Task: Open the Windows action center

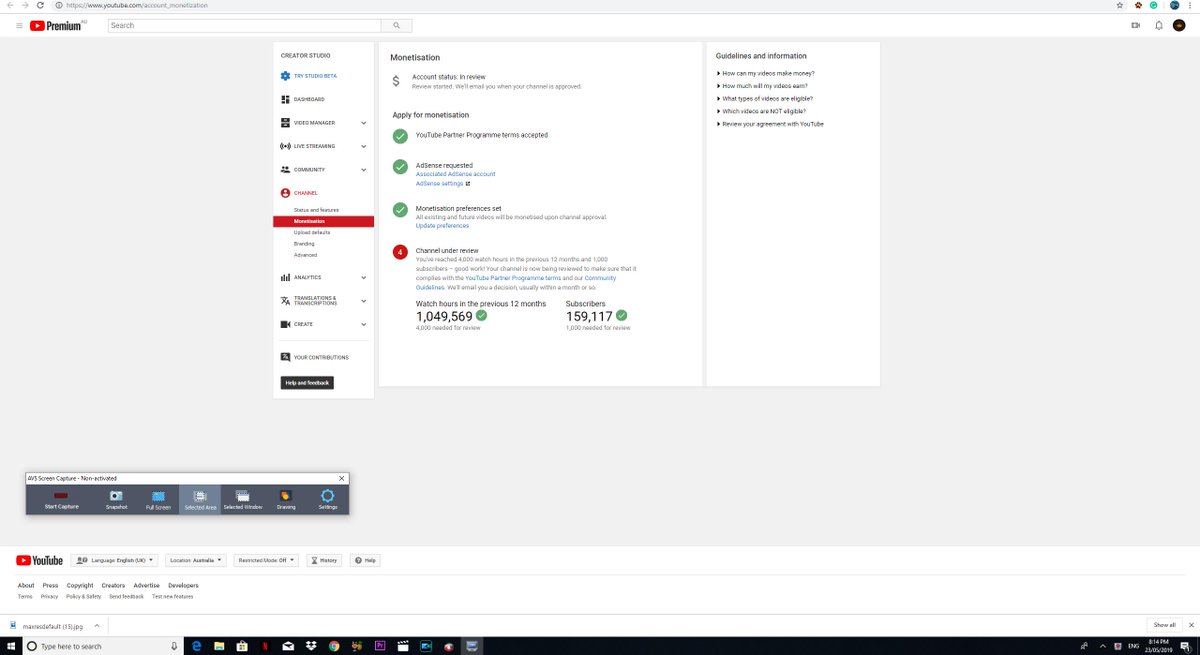Action: (1186, 646)
